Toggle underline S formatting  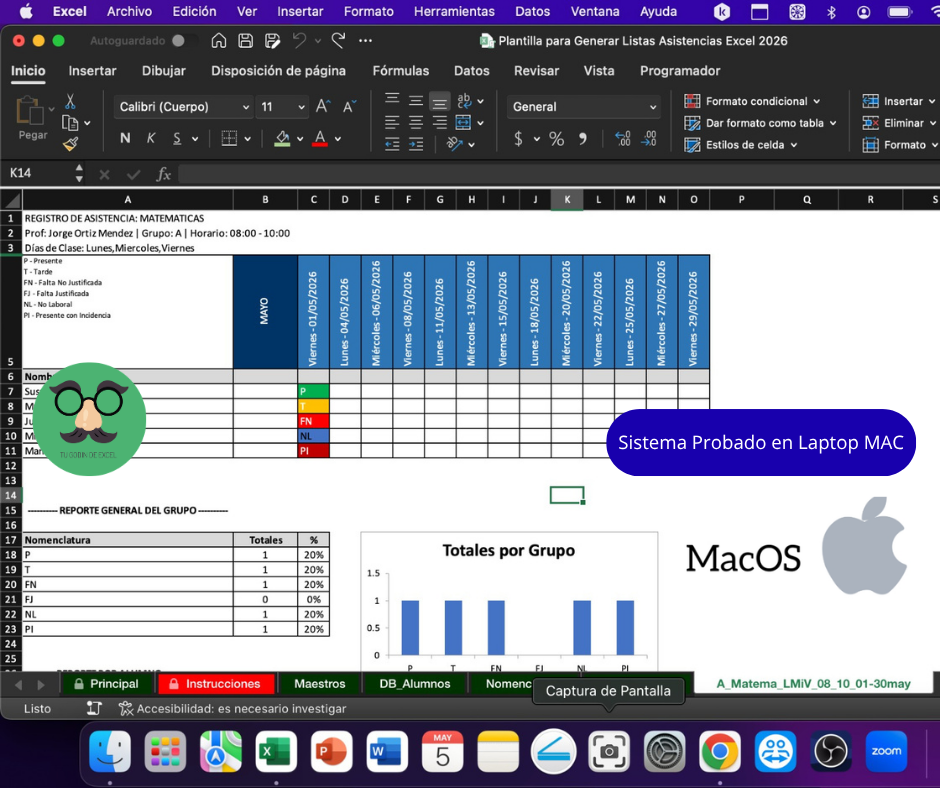177,139
